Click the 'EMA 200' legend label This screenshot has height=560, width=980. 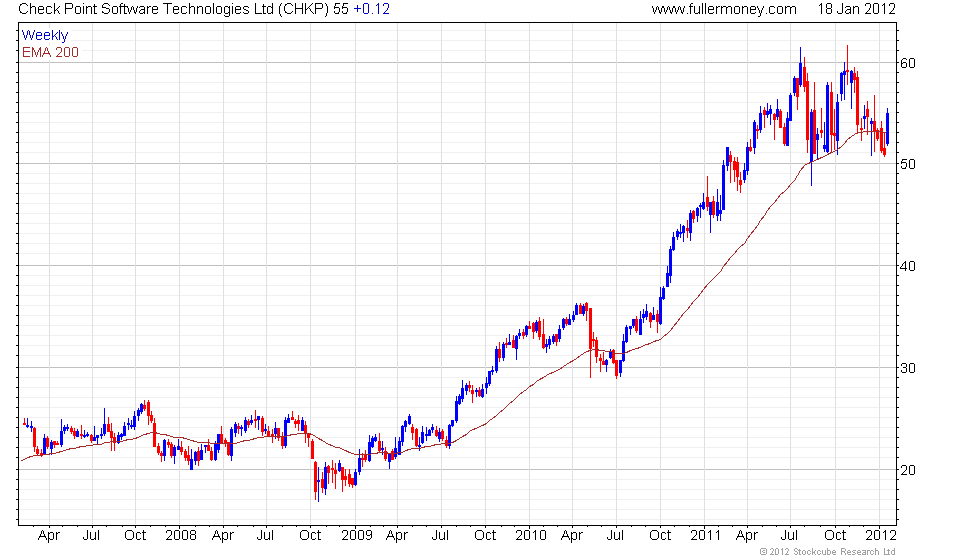click(x=50, y=52)
